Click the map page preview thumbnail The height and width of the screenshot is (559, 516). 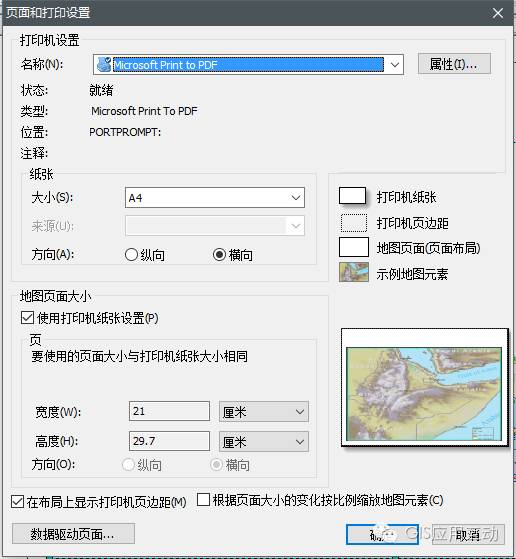424,387
